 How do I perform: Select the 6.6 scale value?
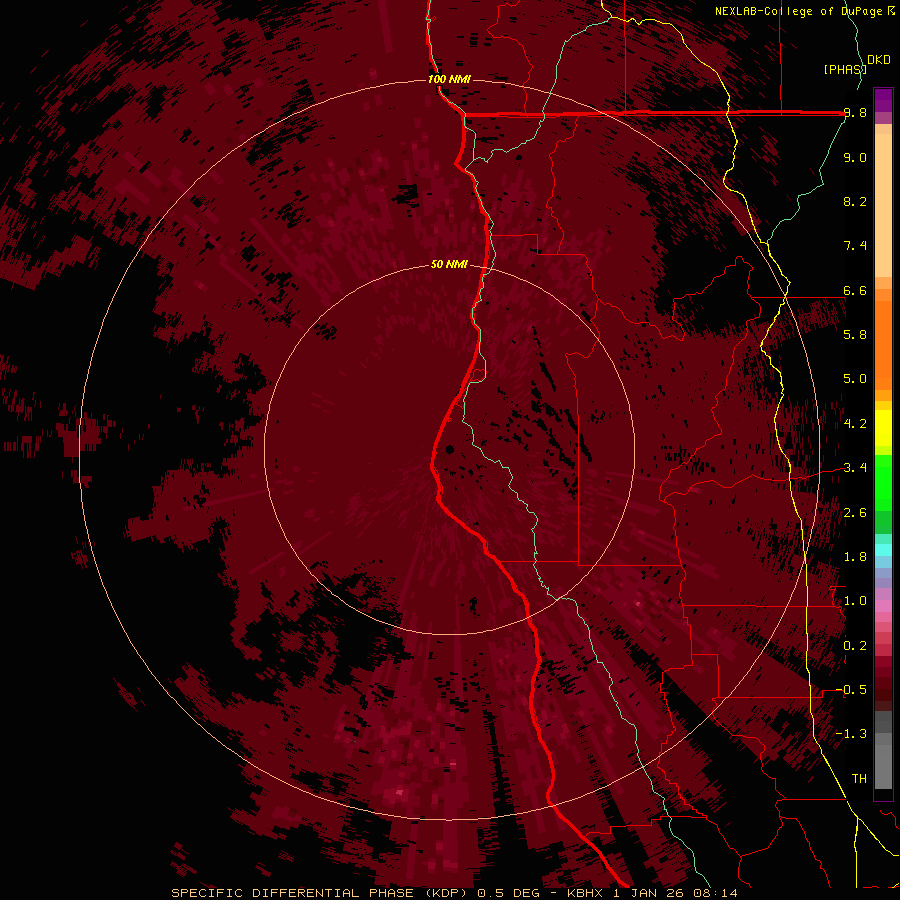[855, 290]
